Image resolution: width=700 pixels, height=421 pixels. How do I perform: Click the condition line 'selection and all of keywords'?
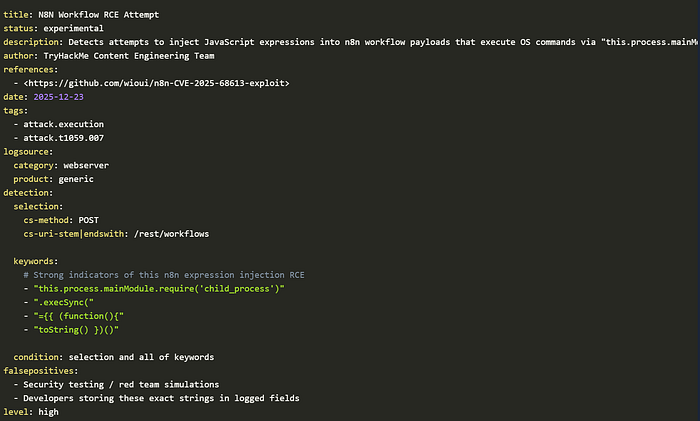point(114,357)
